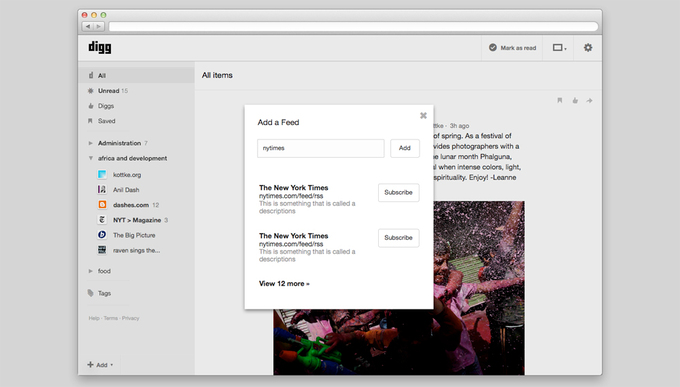Click the digg thumbs-up icon on article
This screenshot has width=680, height=387.
[x=575, y=101]
